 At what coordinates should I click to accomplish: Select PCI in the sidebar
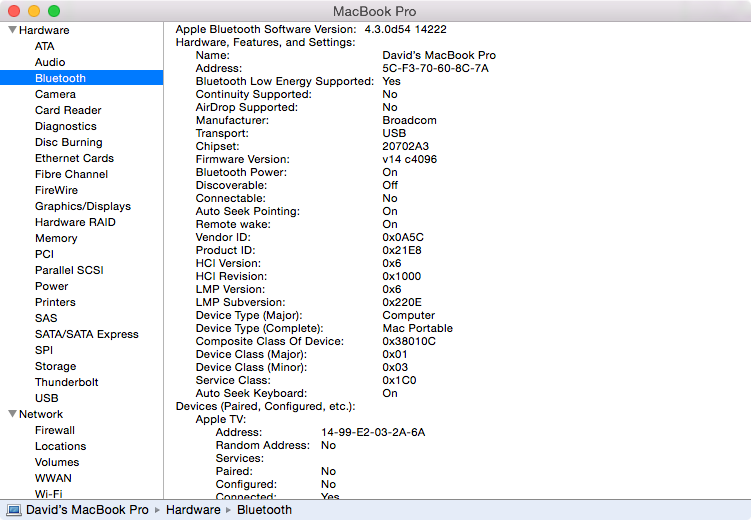44,254
